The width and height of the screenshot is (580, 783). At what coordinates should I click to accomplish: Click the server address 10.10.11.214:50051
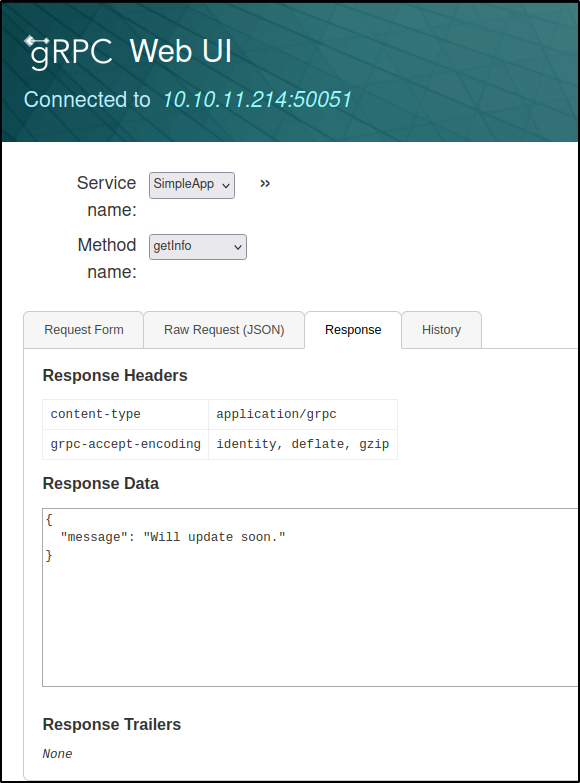[257, 99]
